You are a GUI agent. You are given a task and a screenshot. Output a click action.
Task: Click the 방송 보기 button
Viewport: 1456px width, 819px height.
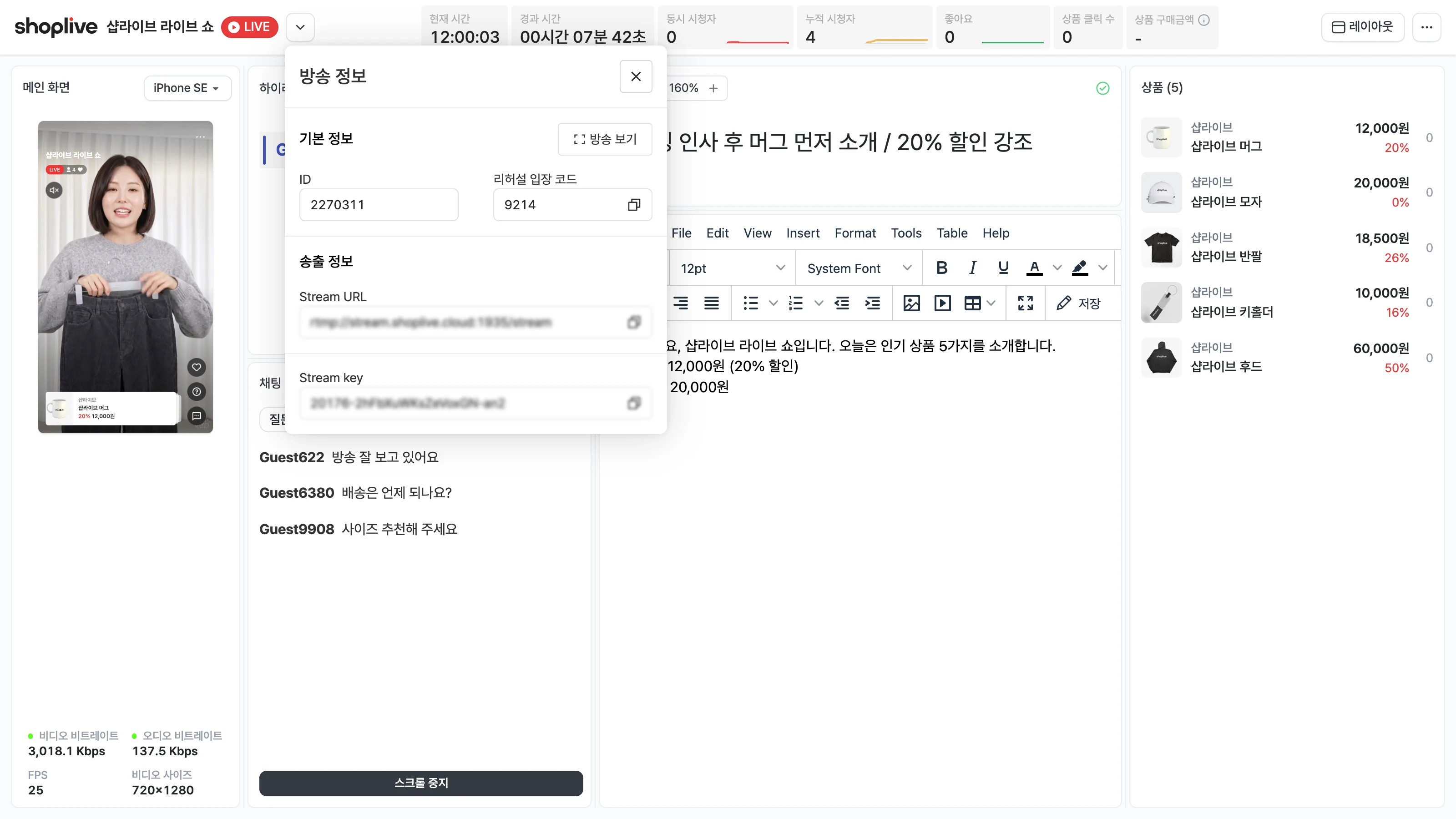point(605,139)
